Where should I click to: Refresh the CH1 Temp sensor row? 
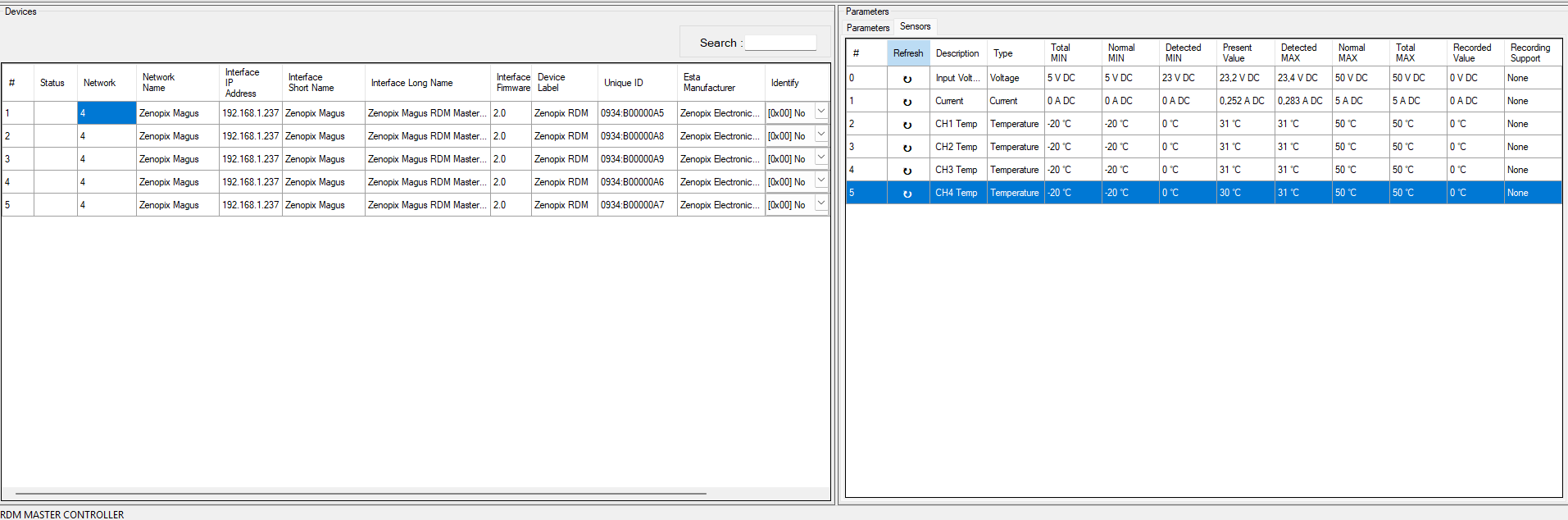point(907,125)
